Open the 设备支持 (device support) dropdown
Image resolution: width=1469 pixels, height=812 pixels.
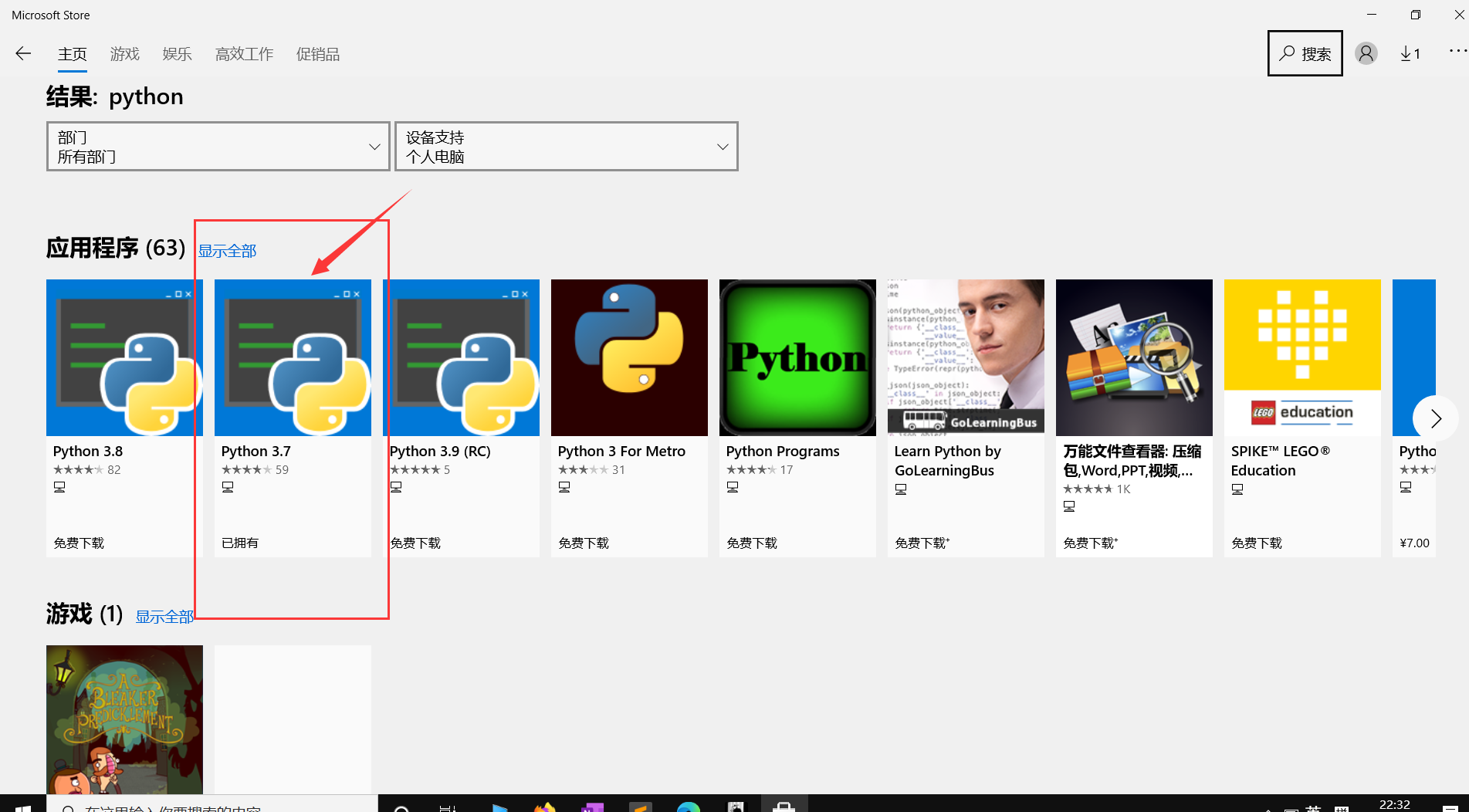click(566, 146)
